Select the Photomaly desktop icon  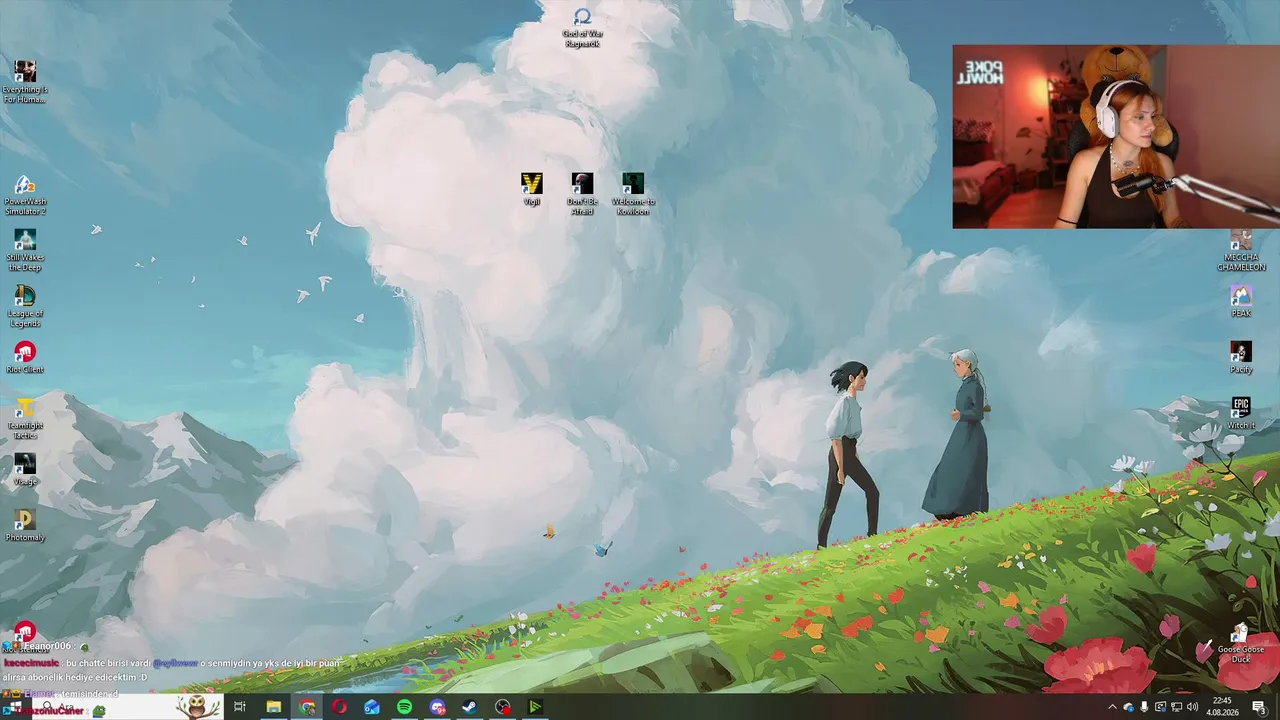click(x=25, y=525)
